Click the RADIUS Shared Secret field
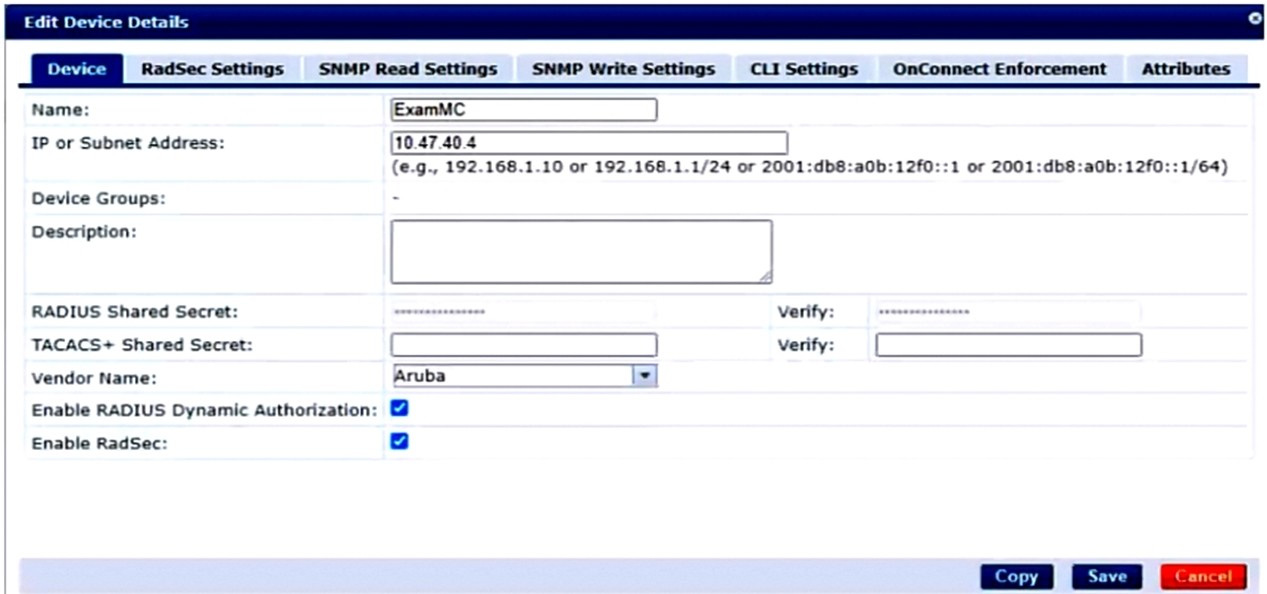1267x594 pixels. point(523,312)
